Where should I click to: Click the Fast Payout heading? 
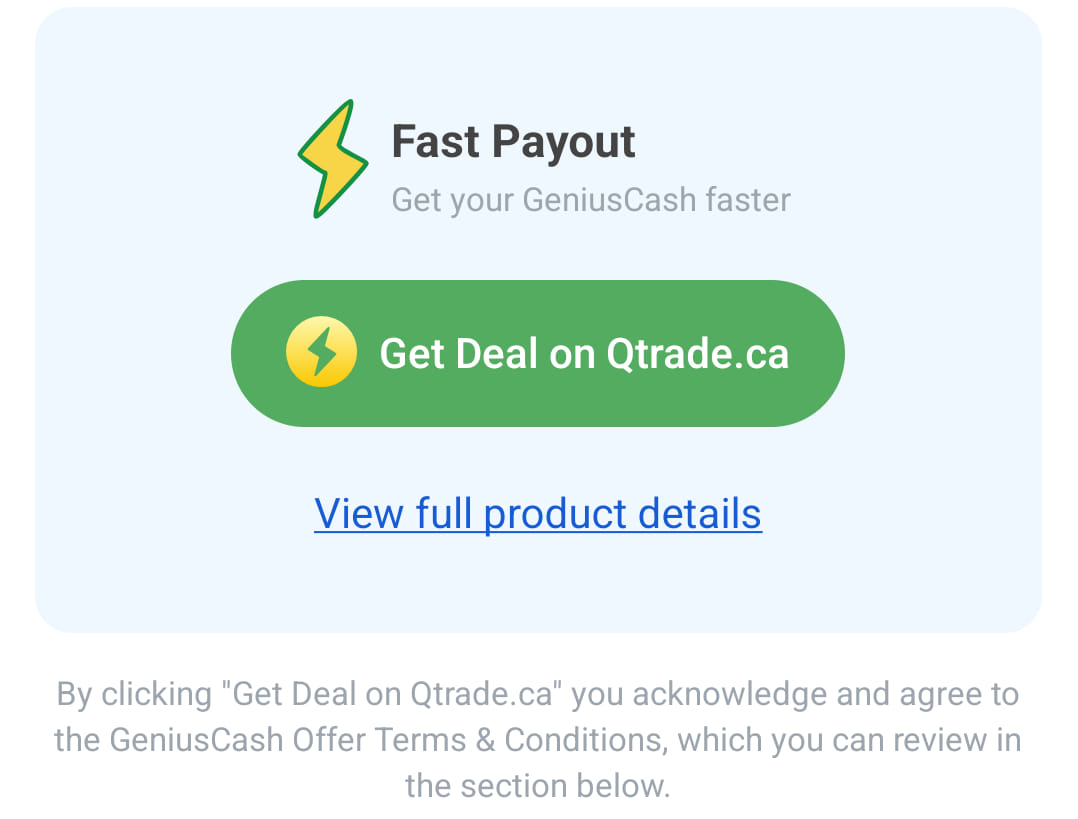[x=515, y=141]
